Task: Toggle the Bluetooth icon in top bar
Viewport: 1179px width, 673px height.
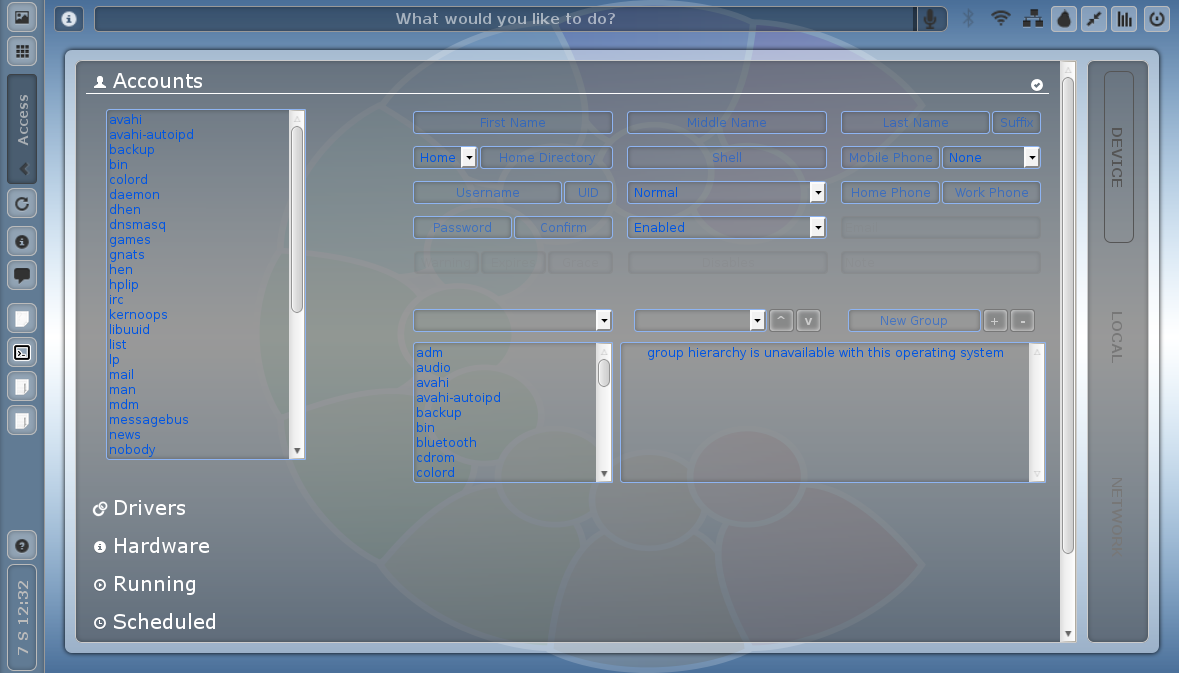Action: coord(968,19)
